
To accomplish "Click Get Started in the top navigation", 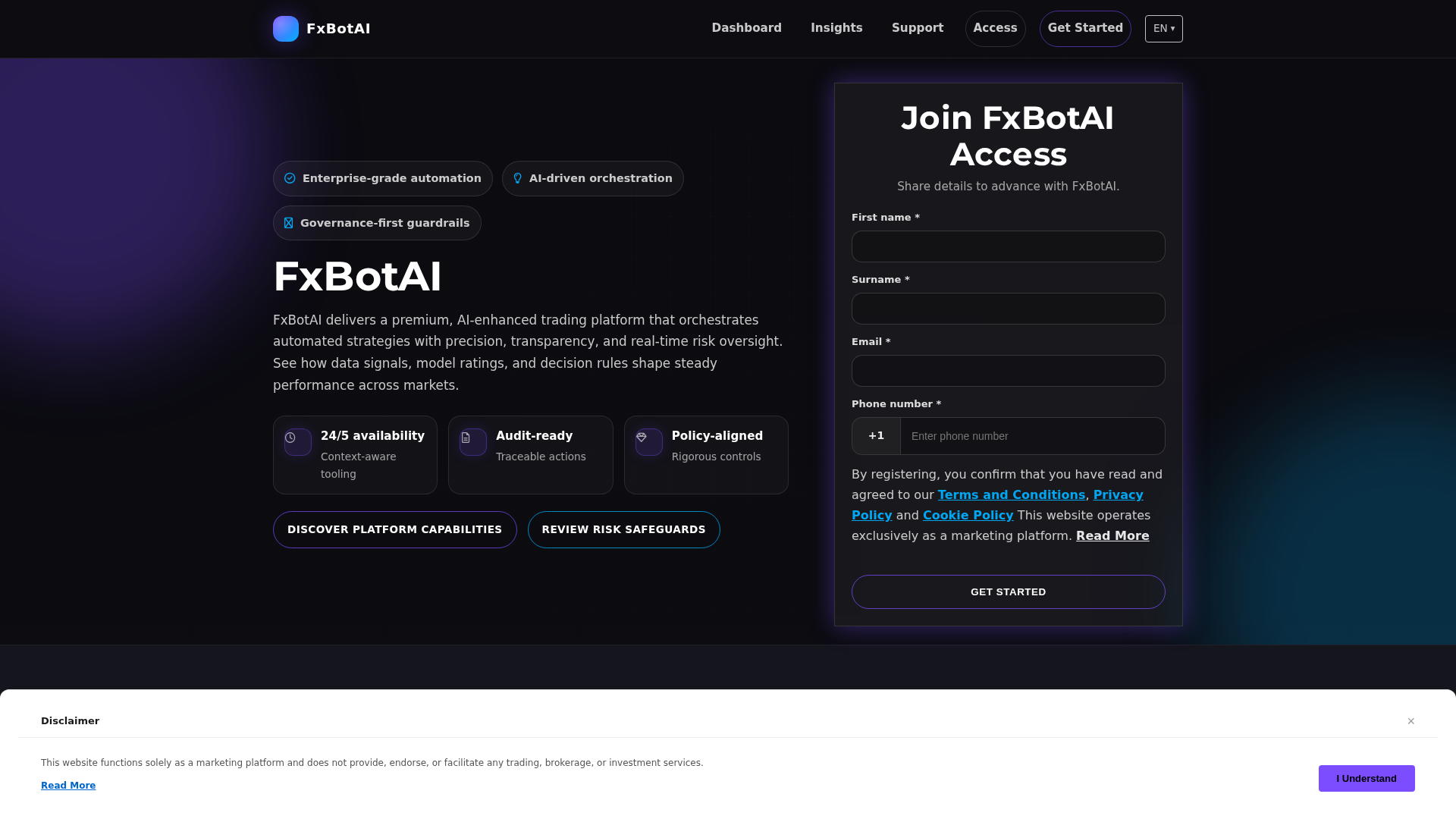I will 1085,29.
